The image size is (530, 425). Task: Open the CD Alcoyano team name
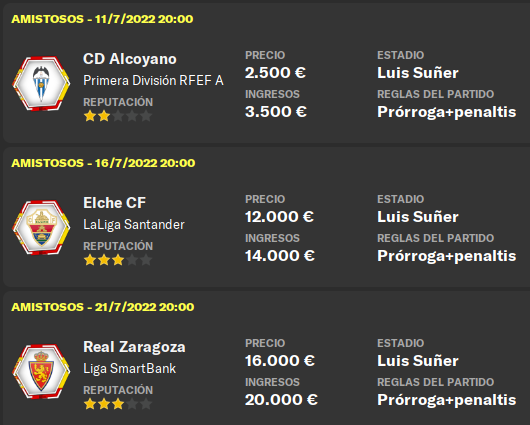coord(130,59)
